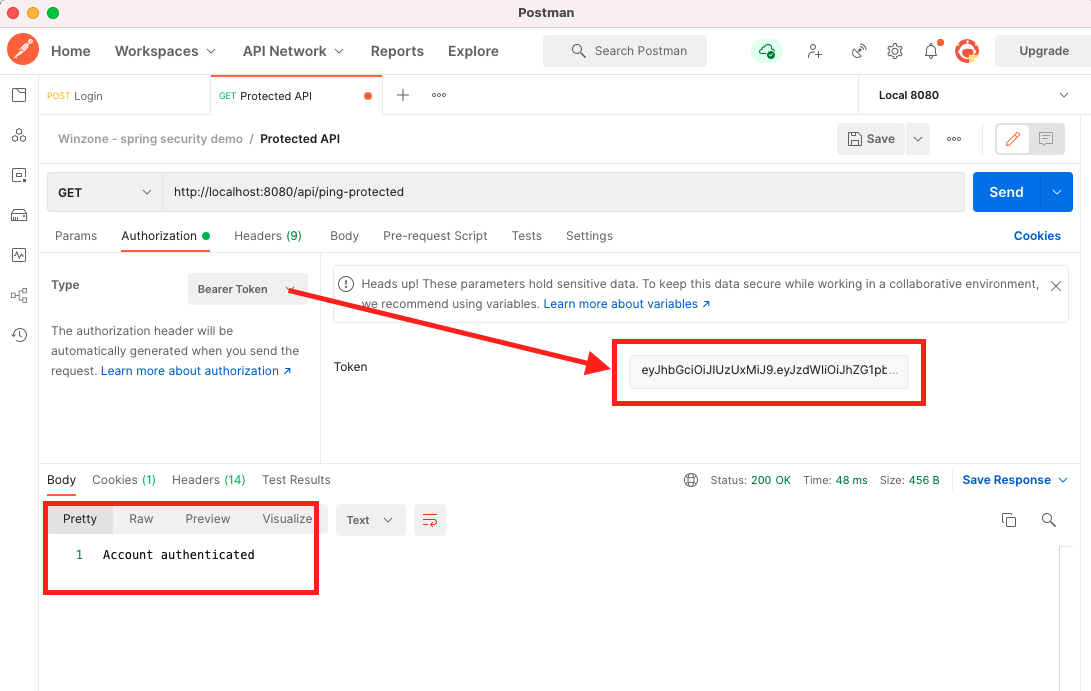The width and height of the screenshot is (1091, 691).
Task: Open History icon in left sidebar
Action: click(x=19, y=335)
